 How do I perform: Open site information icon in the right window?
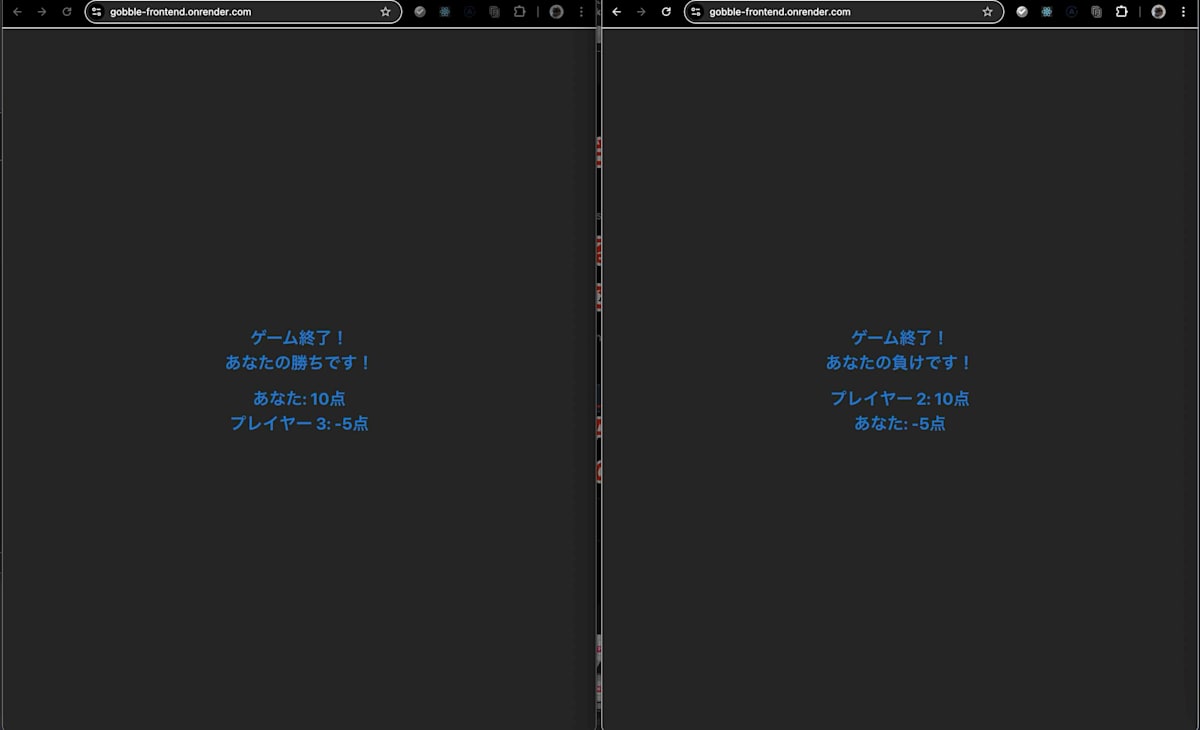tap(696, 12)
